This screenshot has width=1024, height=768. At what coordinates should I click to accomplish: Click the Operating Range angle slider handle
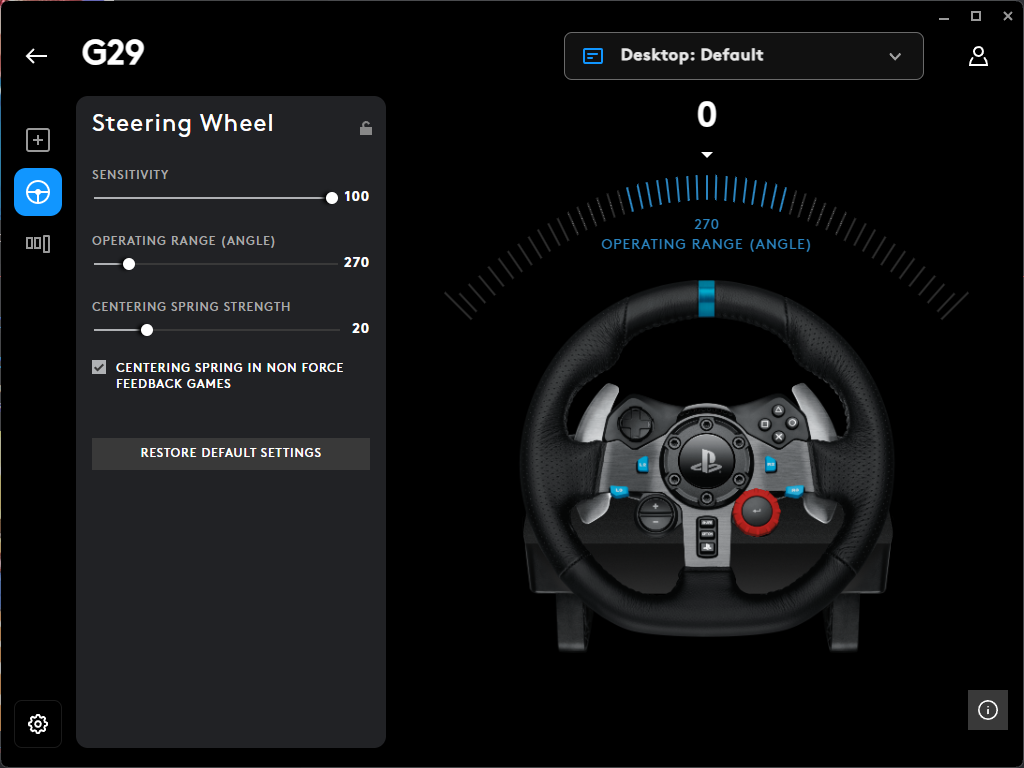(128, 263)
